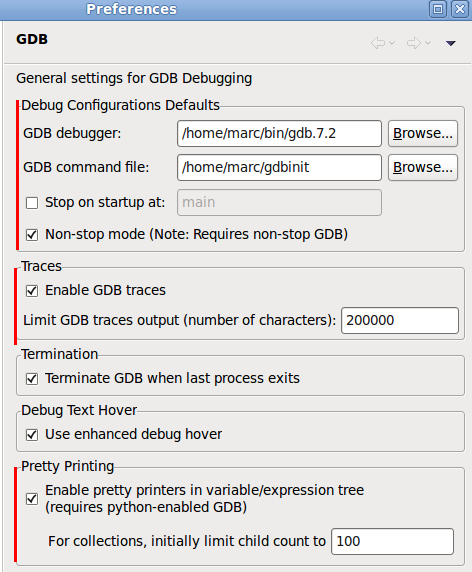472x572 pixels.
Task: Click the GDB debugger path field
Action: click(279, 134)
